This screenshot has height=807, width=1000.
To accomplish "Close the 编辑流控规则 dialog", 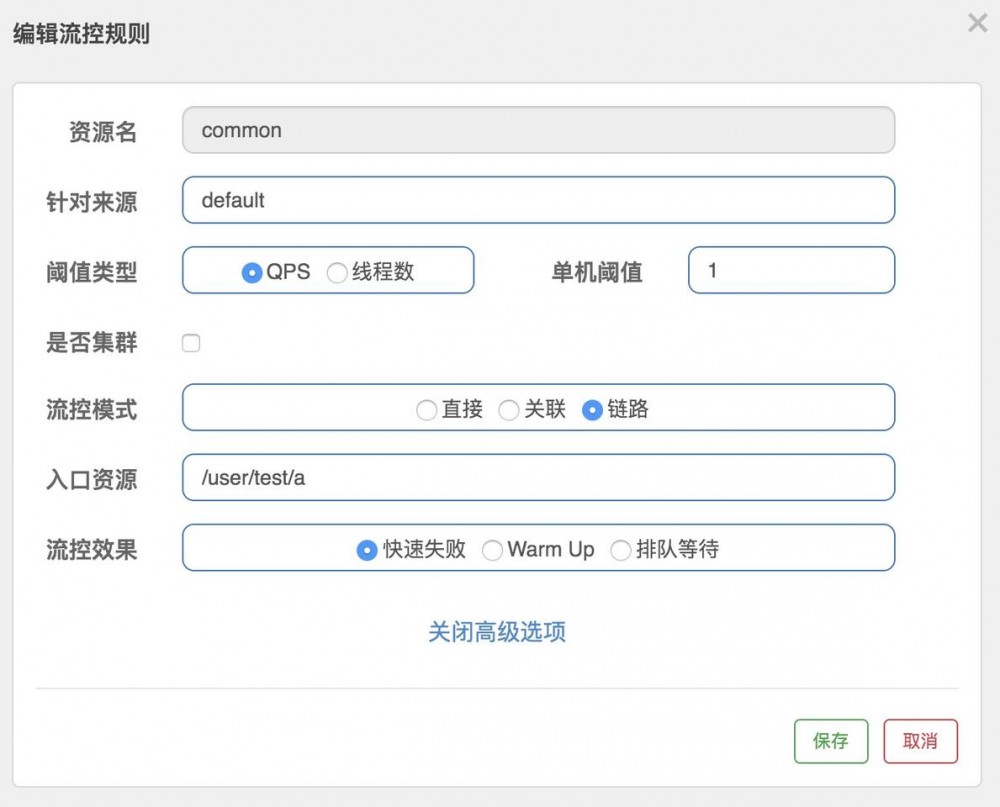I will point(977,23).
